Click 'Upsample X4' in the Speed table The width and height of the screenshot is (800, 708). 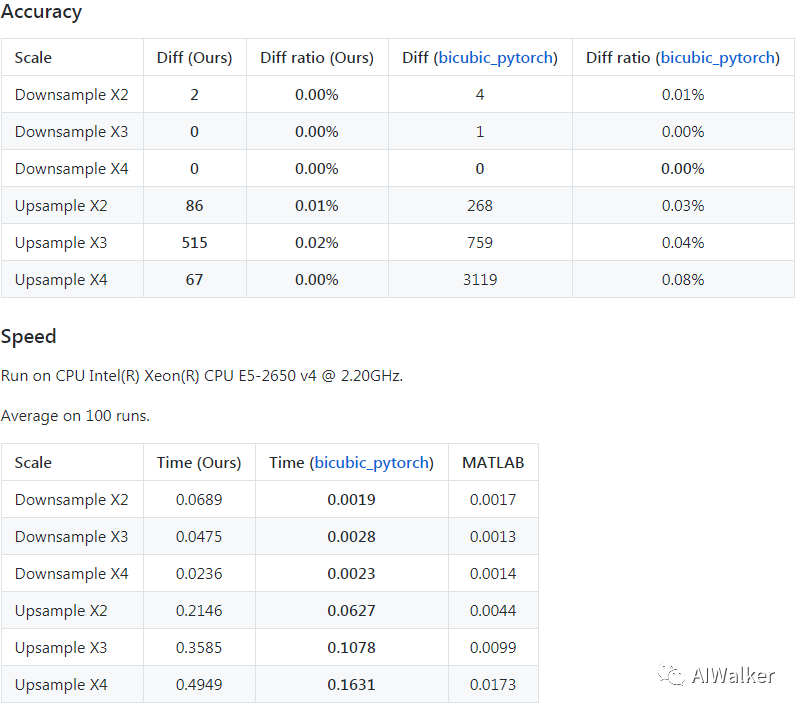[x=61, y=685]
